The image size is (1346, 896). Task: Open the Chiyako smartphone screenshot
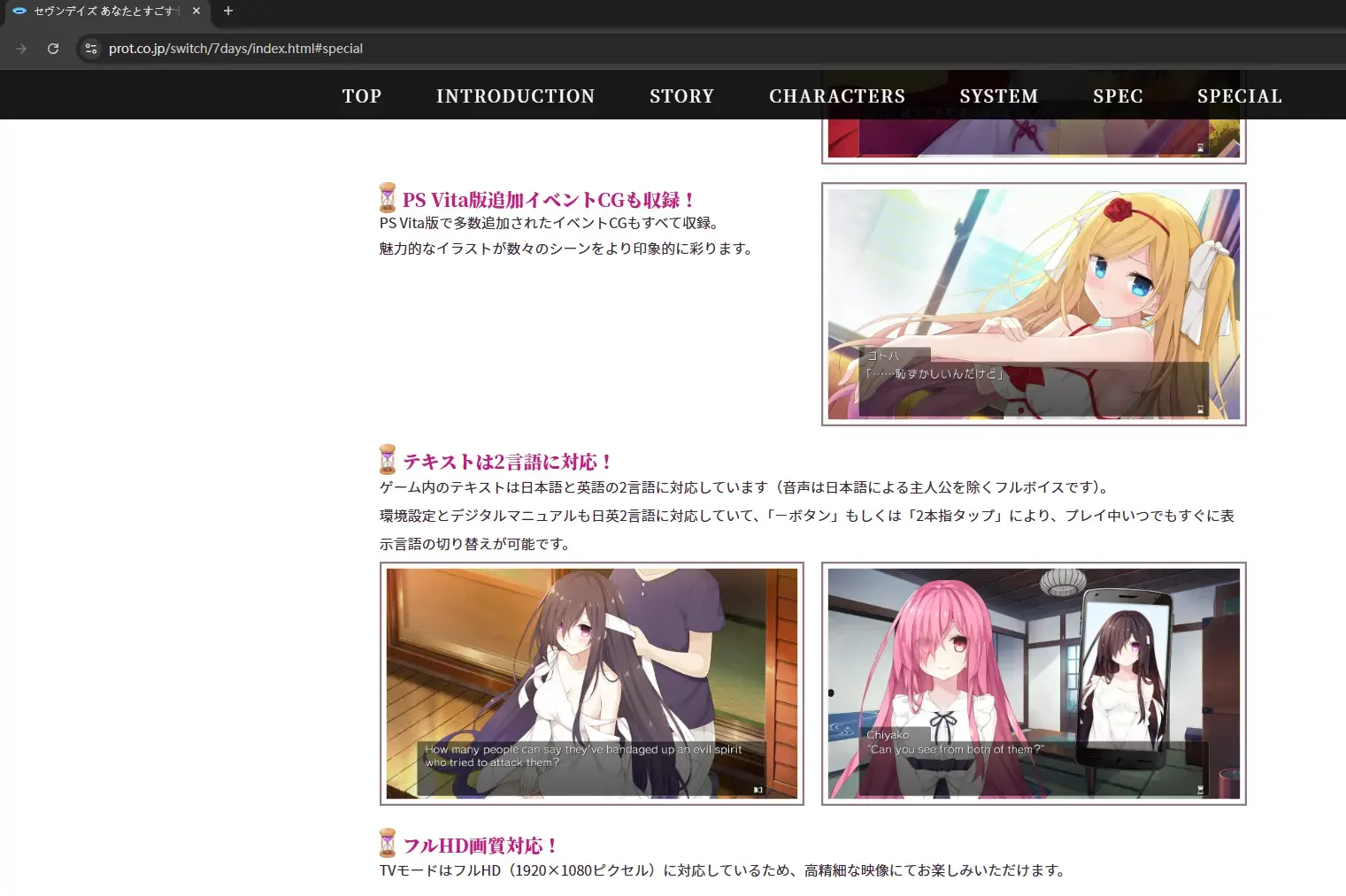tap(1034, 684)
